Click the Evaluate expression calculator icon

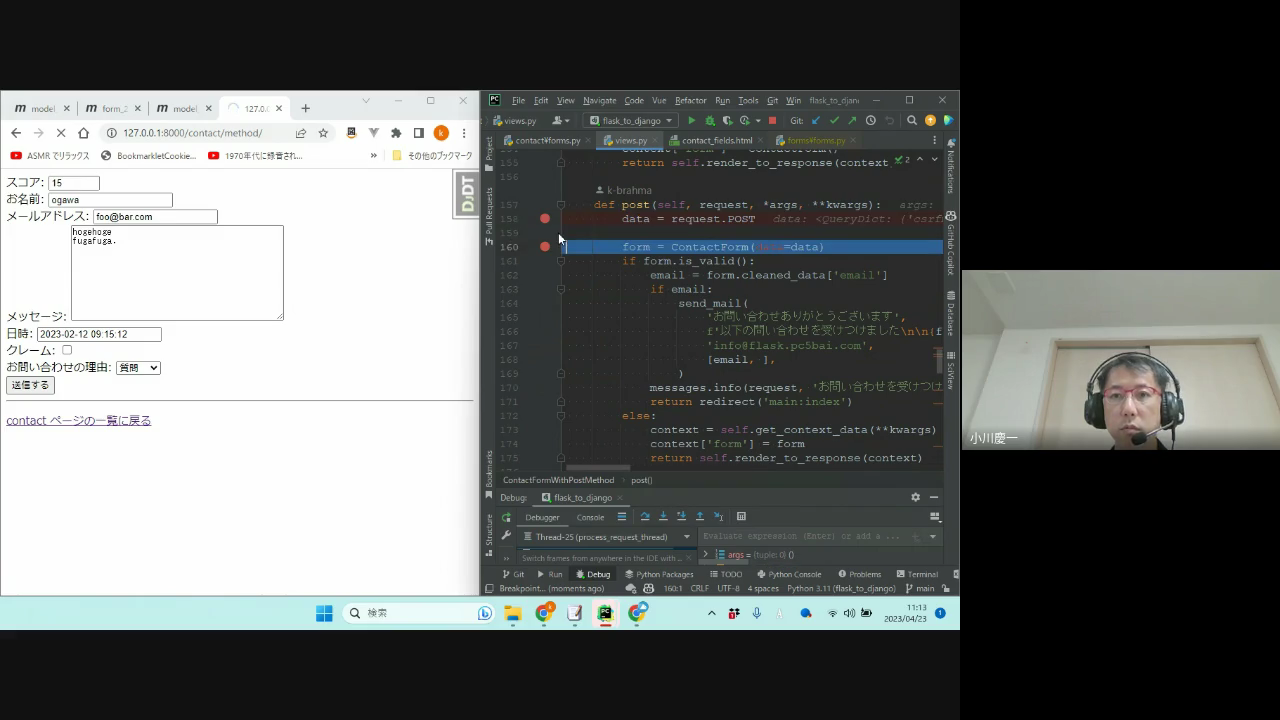pyautogui.click(x=741, y=517)
